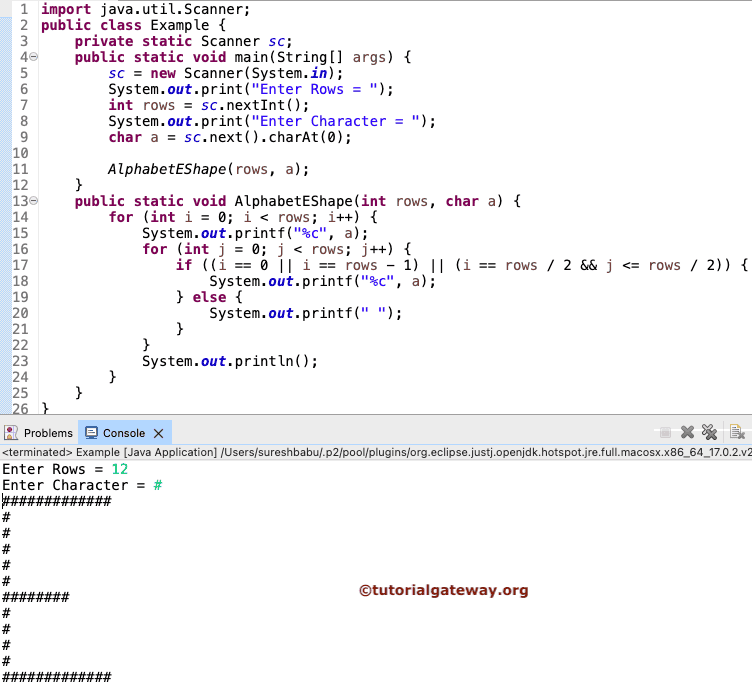The height and width of the screenshot is (685, 752).
Task: Click the entered rows value 12 in console
Action: (x=119, y=469)
